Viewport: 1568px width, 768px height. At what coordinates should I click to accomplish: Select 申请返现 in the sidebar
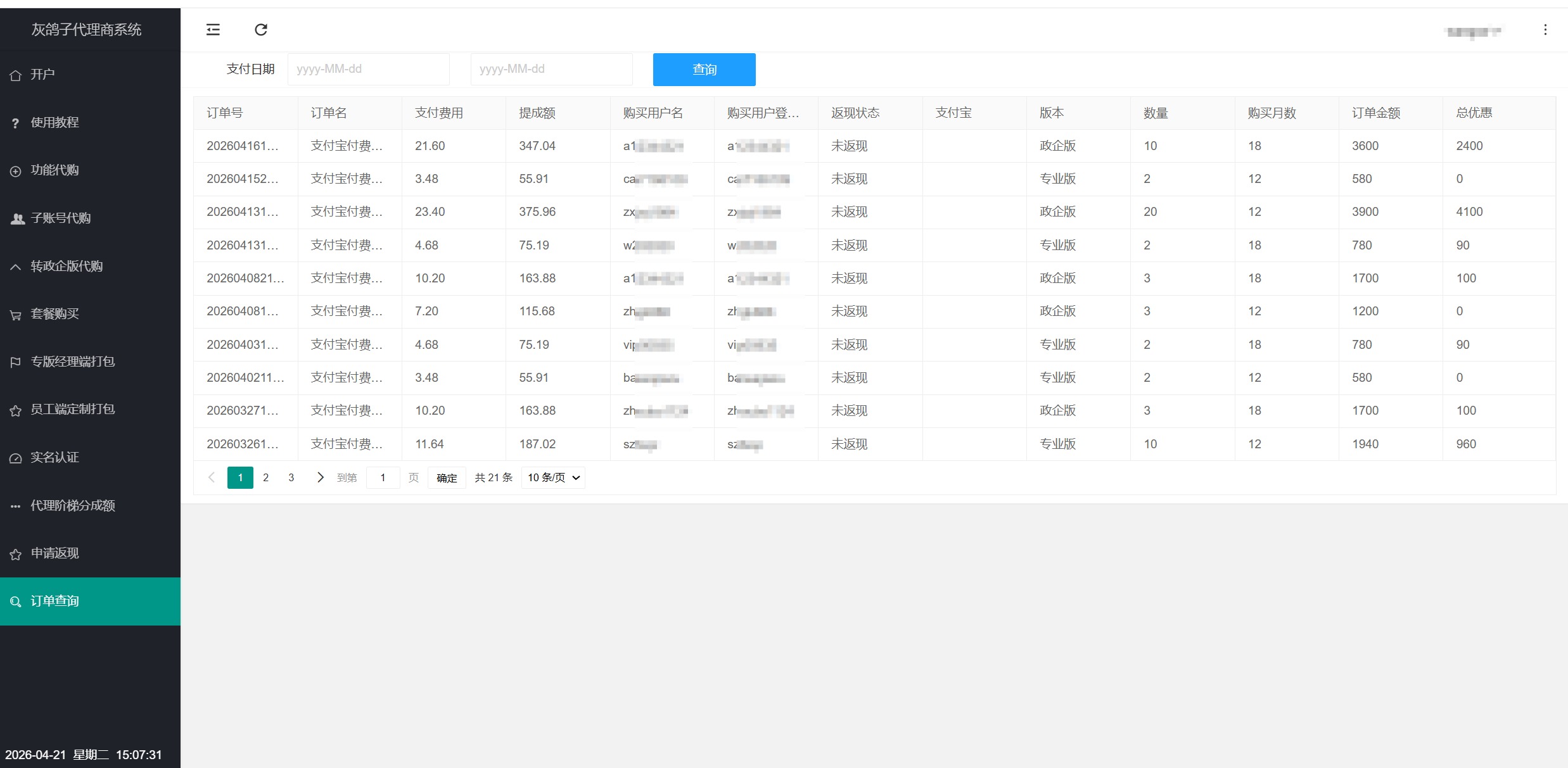coord(55,553)
